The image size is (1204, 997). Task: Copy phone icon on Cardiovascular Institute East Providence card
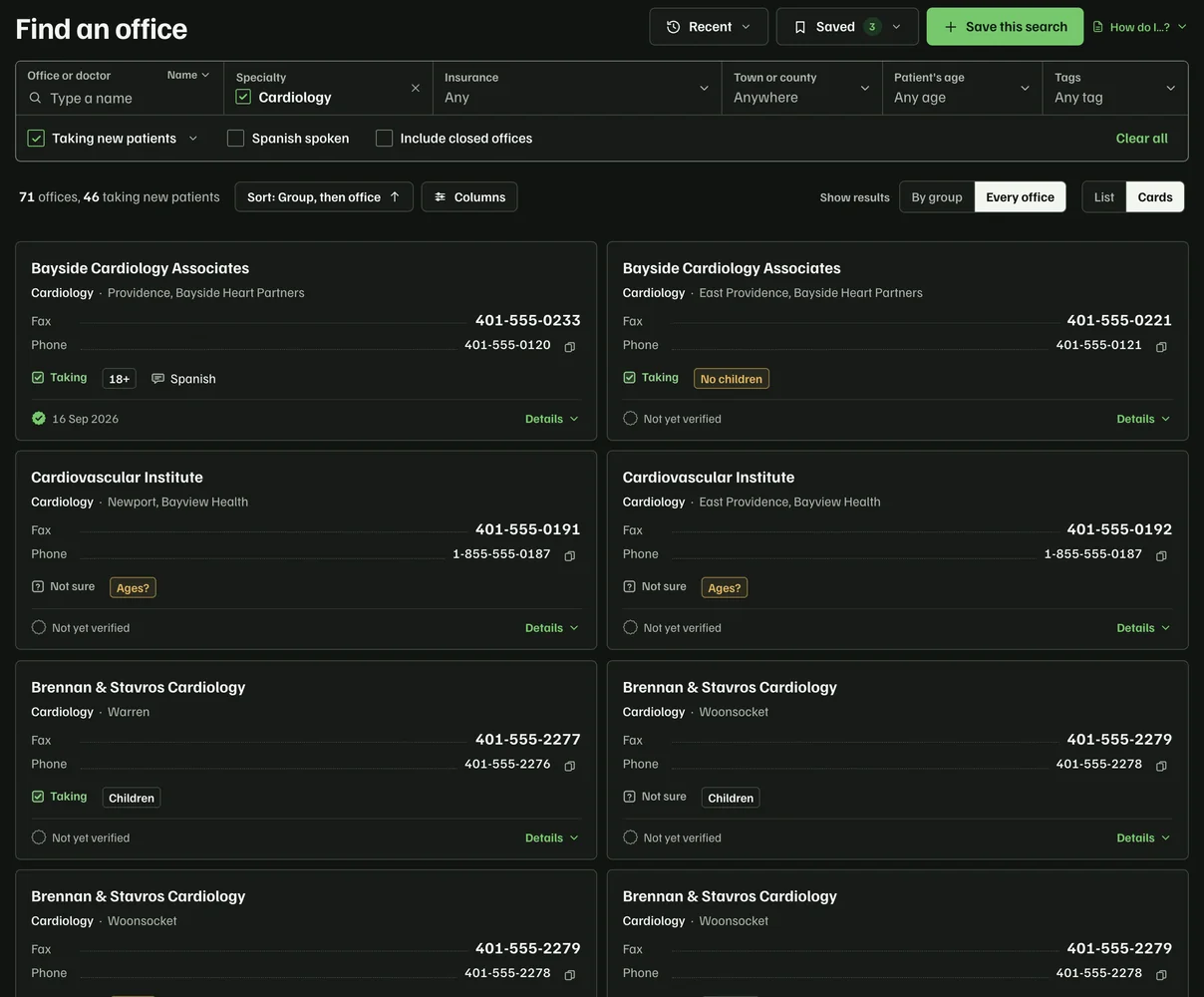pos(1161,556)
